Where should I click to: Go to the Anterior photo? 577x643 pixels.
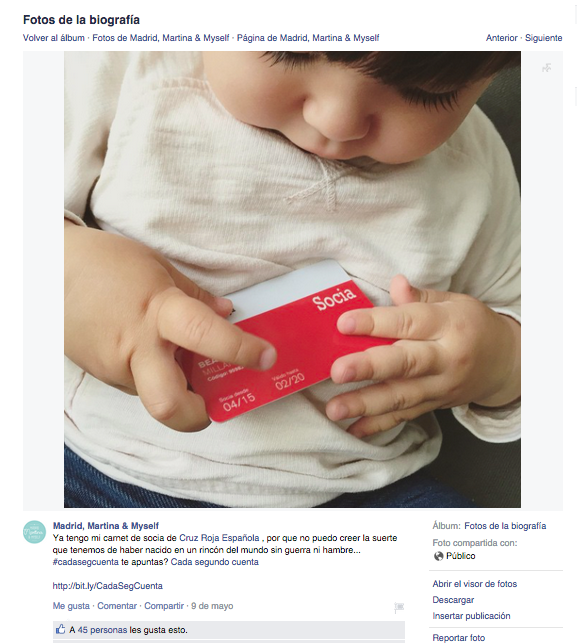click(x=502, y=38)
